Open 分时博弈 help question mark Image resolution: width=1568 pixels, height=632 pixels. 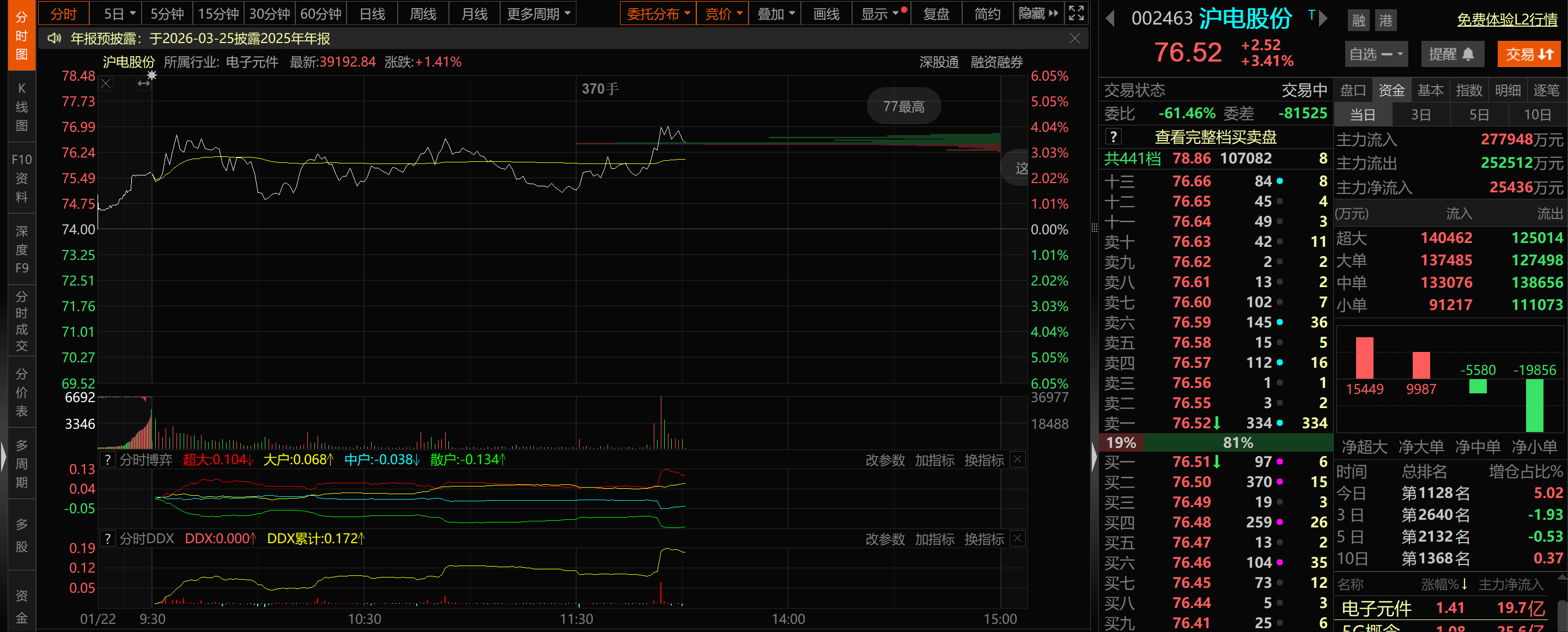coord(108,460)
